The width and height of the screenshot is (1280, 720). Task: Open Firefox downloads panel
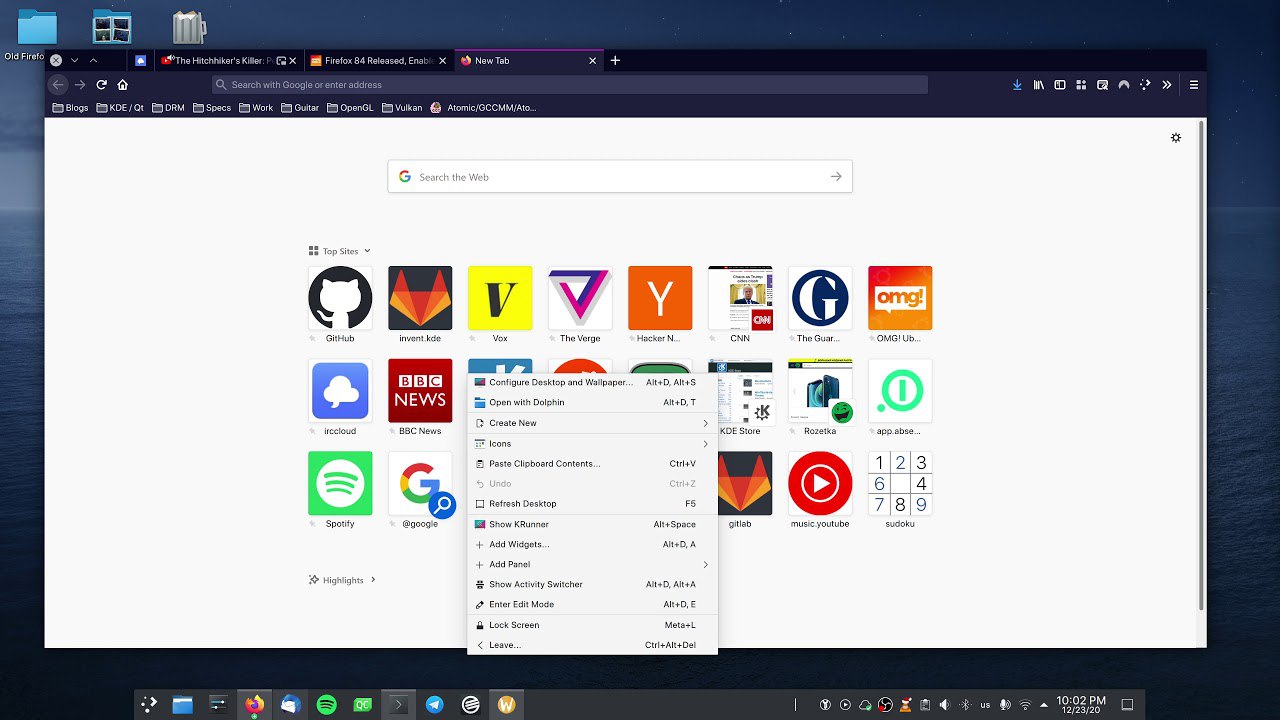coord(1017,85)
